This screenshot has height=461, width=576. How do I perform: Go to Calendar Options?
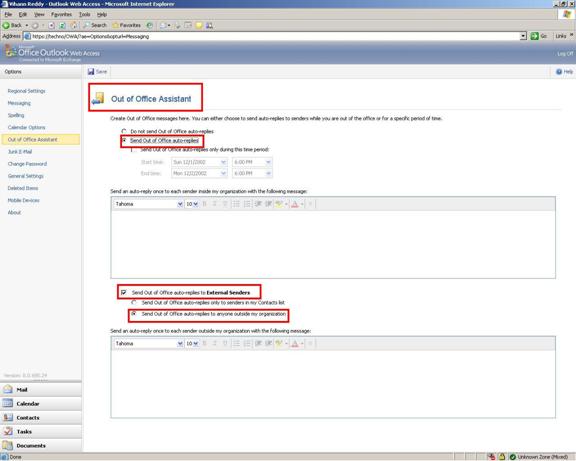coord(26,127)
